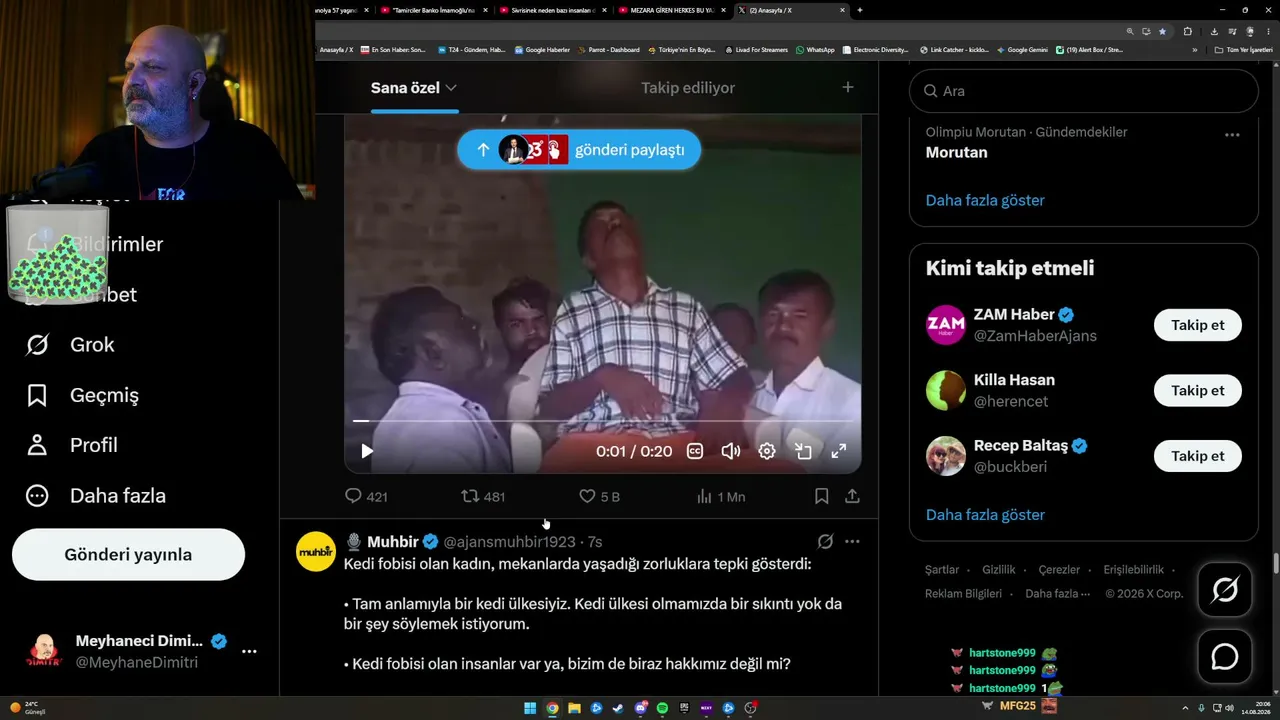Image resolution: width=1280 pixels, height=720 pixels.
Task: Bookmark the video post
Action: [821, 496]
